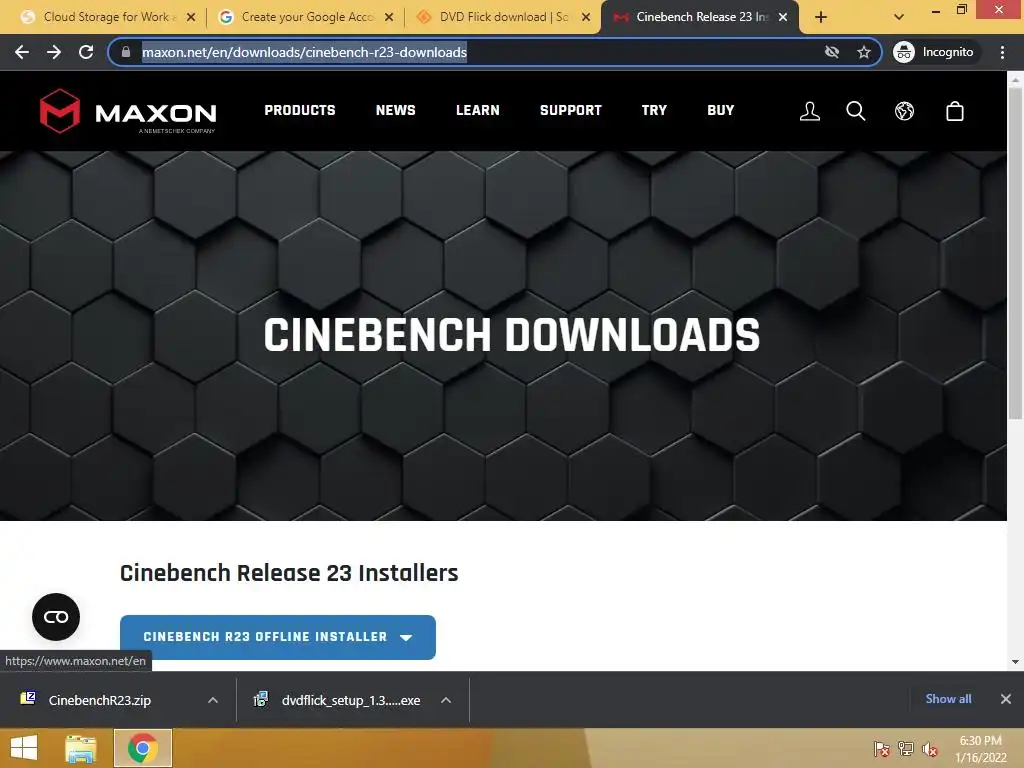Viewport: 1024px width, 768px height.
Task: Click the taskbar clock showing 6:30 PM
Action: (x=980, y=749)
